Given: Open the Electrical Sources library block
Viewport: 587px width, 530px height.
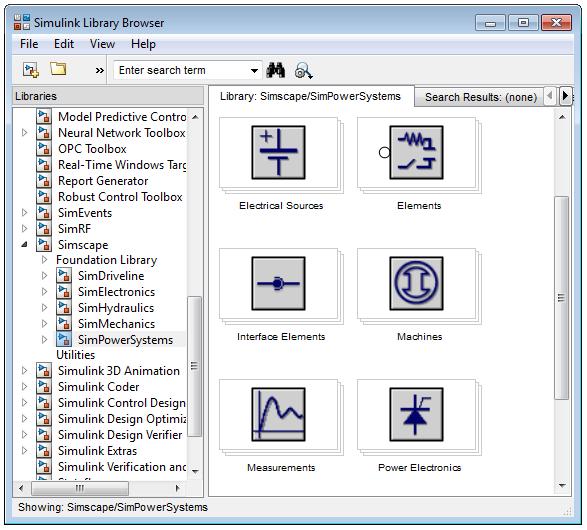Looking at the screenshot, I should point(278,152).
